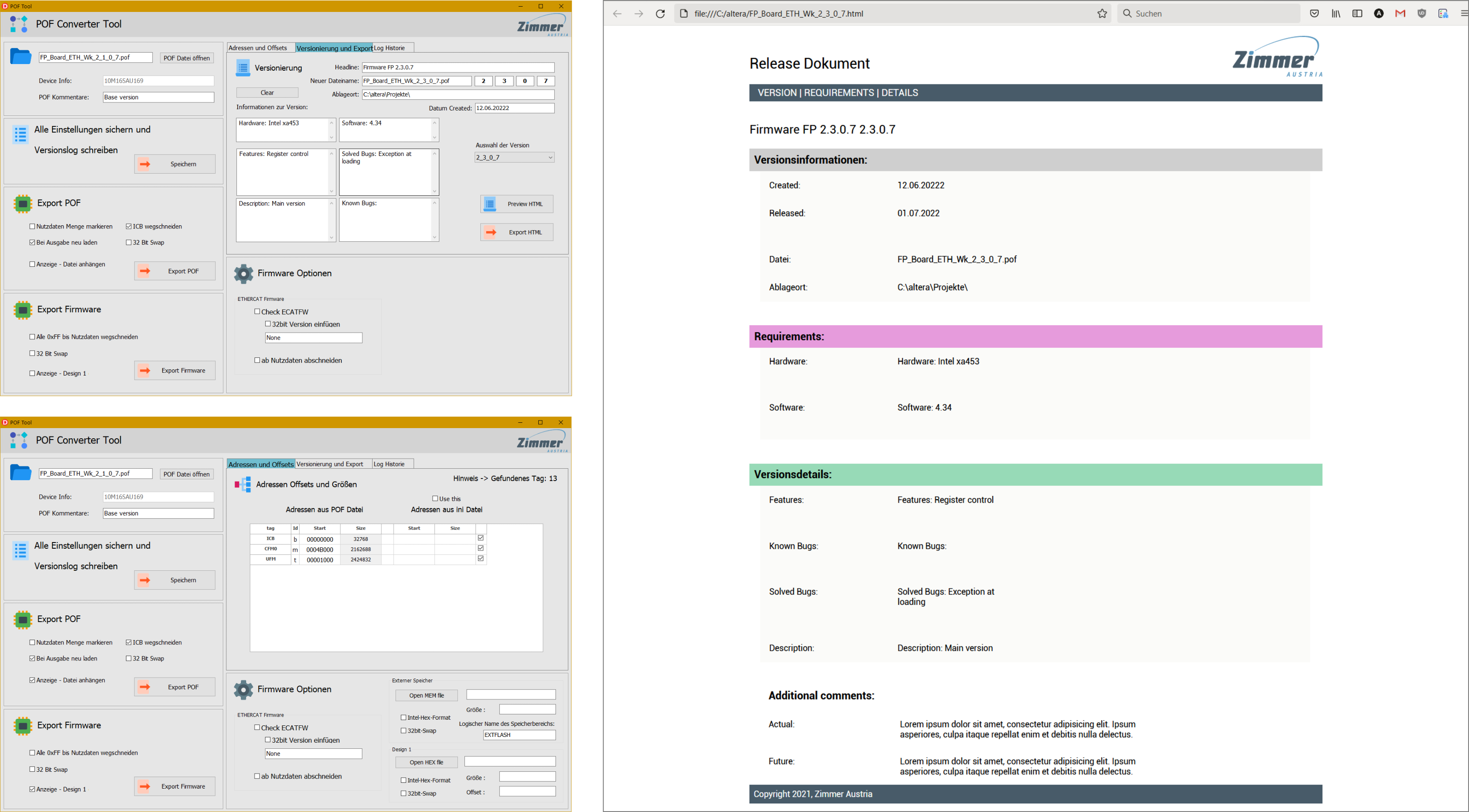Click the Export Firmware chip icon in bottom window
The width and height of the screenshot is (1469, 812).
pos(23,726)
